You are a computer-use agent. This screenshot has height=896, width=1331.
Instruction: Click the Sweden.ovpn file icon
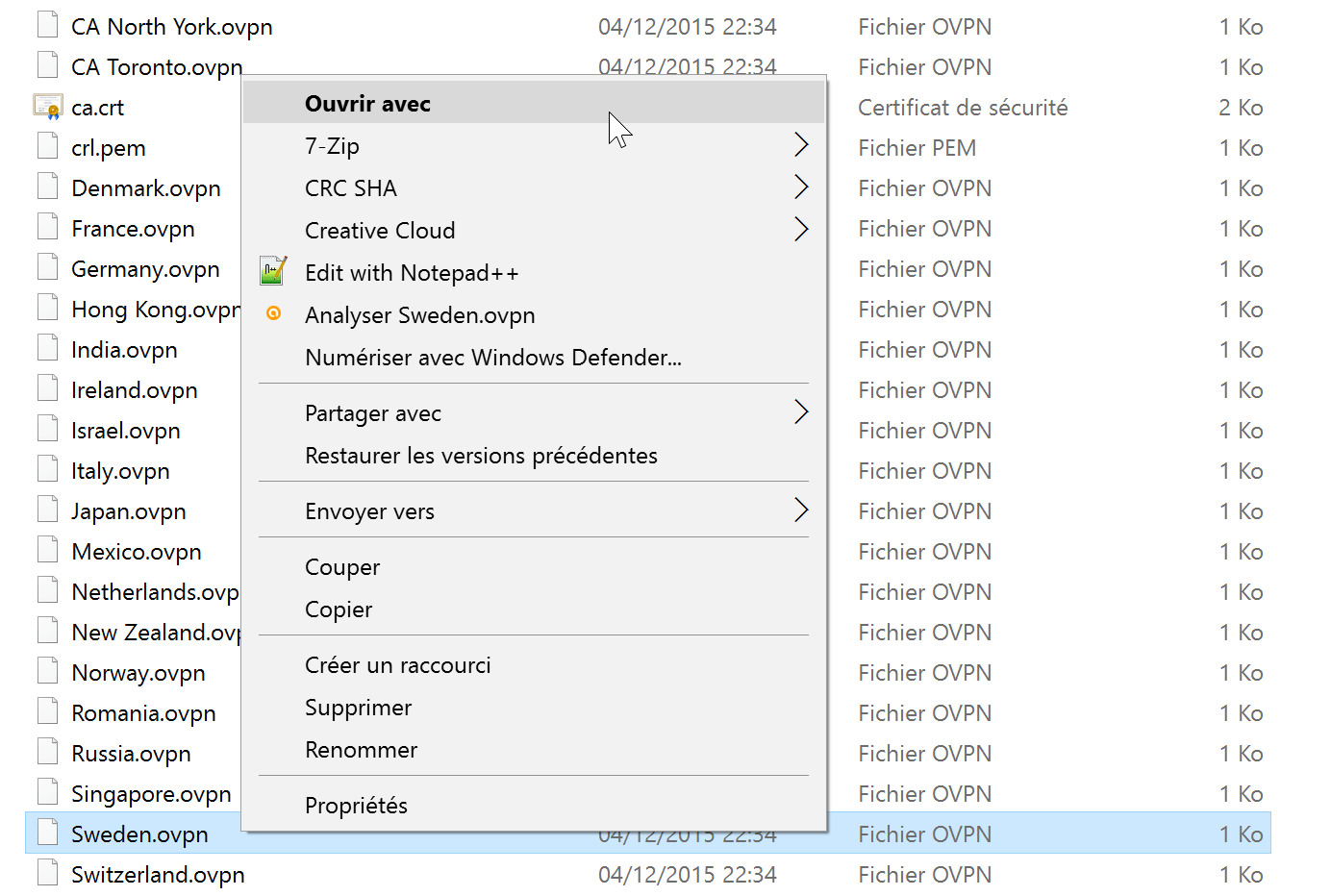(48, 832)
